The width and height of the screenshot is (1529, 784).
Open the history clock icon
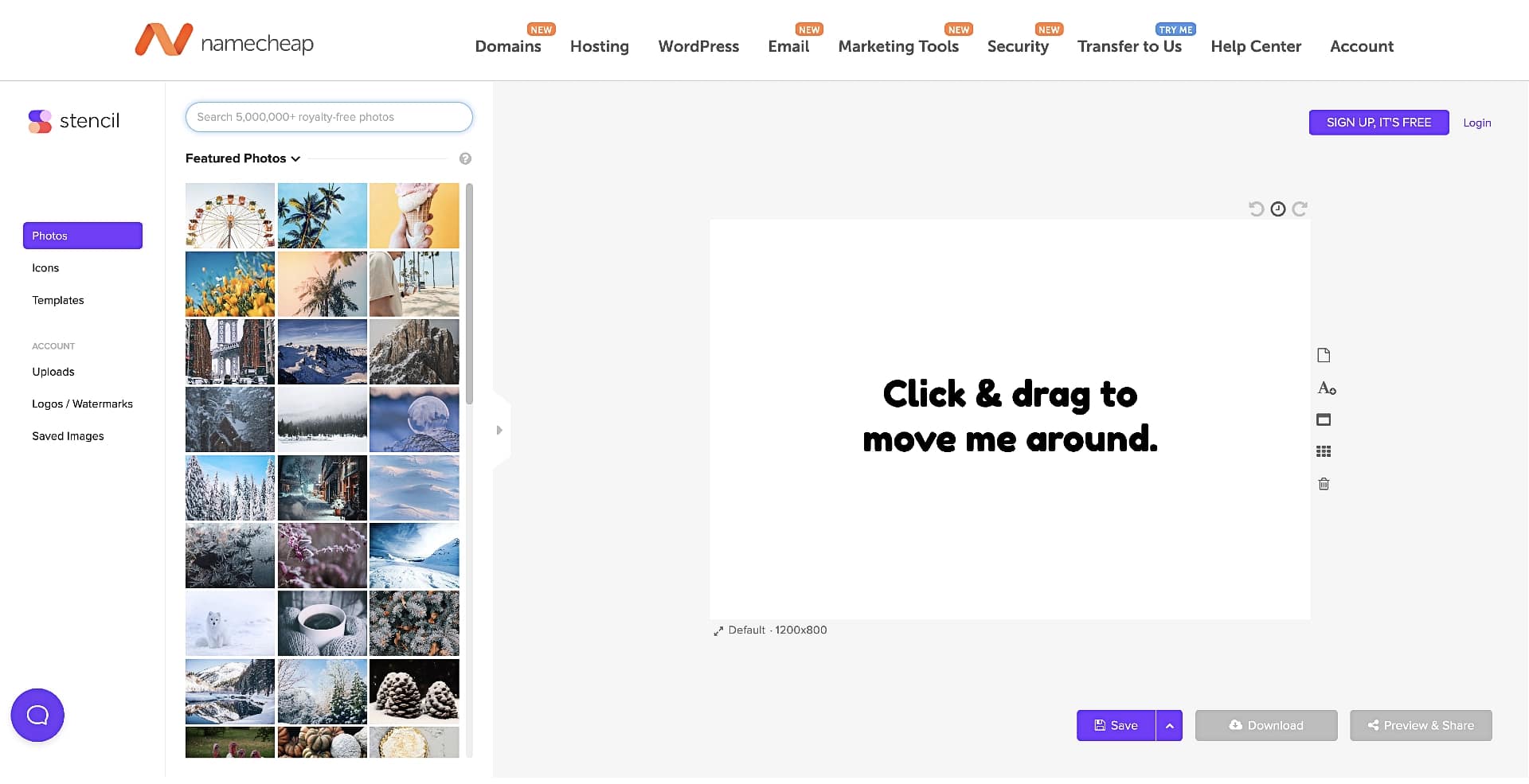pos(1278,209)
